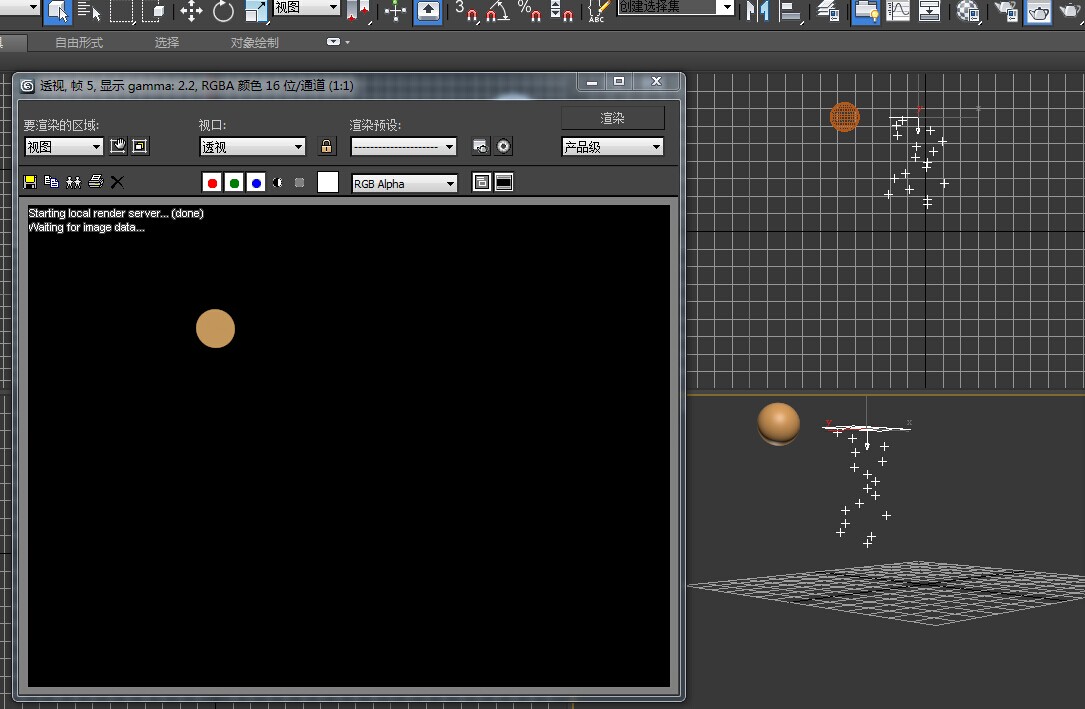This screenshot has width=1085, height=709.
Task: Print the rendered image
Action: [x=95, y=182]
